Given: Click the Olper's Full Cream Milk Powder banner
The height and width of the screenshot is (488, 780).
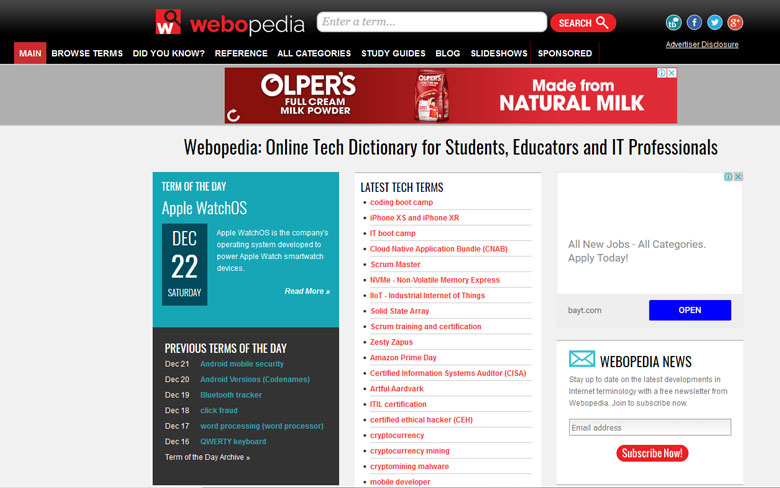Looking at the screenshot, I should (x=451, y=96).
